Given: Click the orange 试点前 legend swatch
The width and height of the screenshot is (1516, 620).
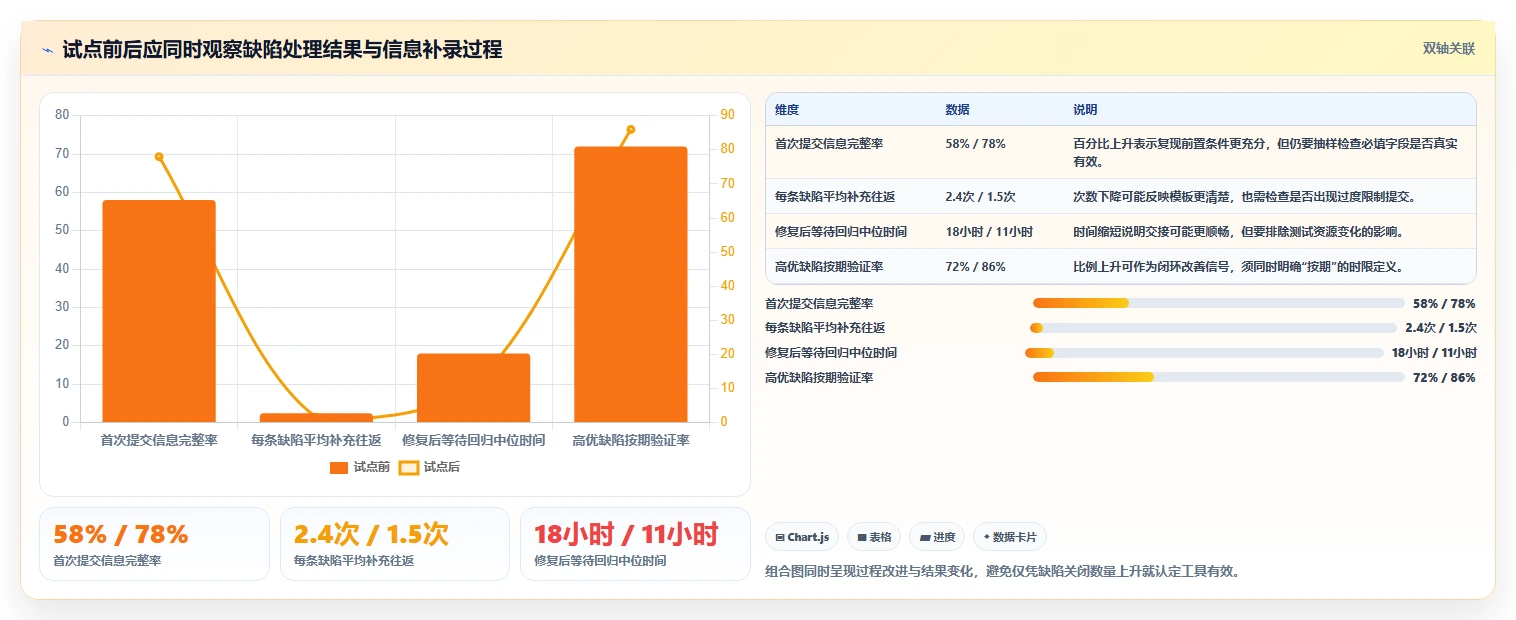Looking at the screenshot, I should coord(339,467).
